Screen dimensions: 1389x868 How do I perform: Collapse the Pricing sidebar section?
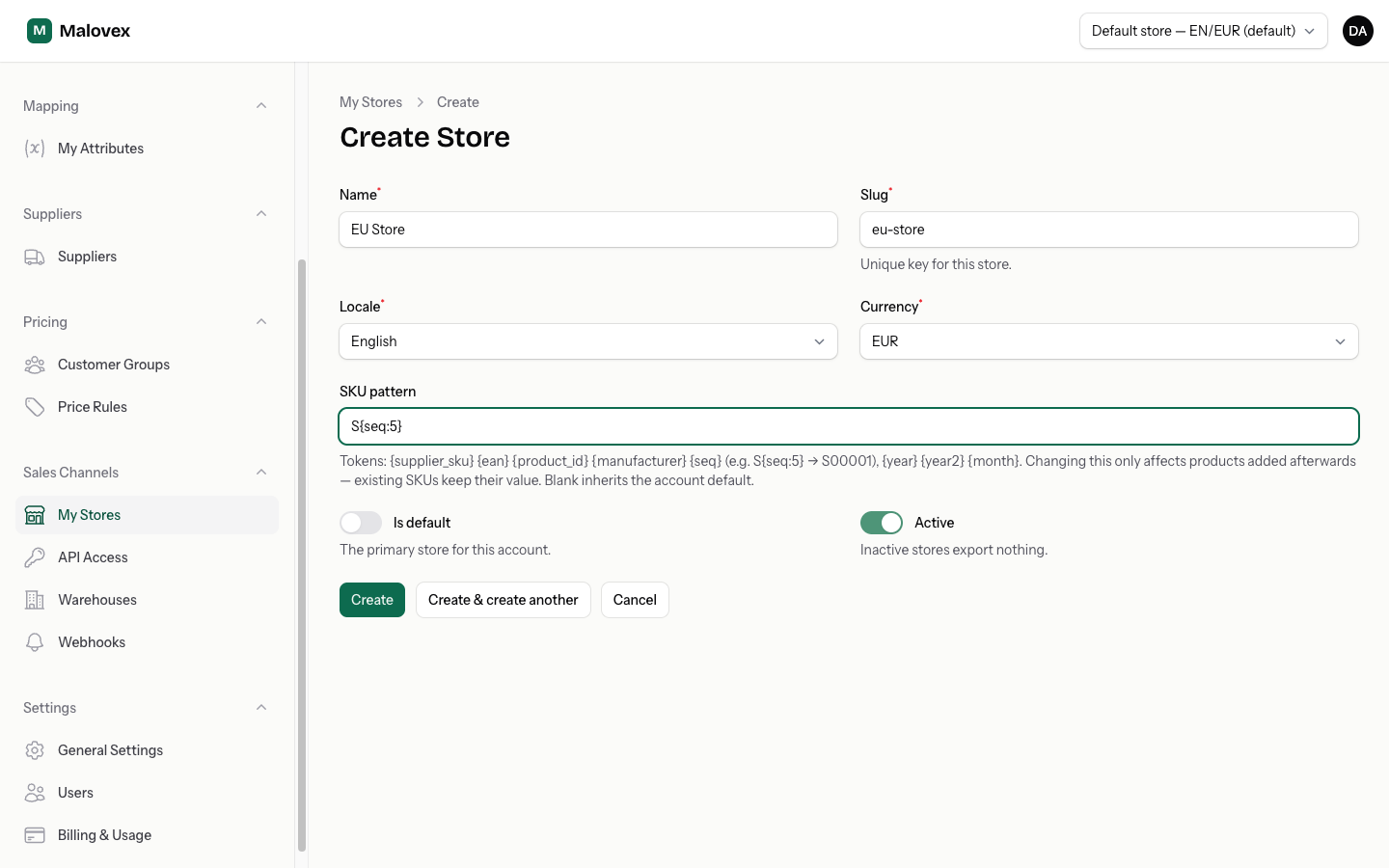point(261,322)
